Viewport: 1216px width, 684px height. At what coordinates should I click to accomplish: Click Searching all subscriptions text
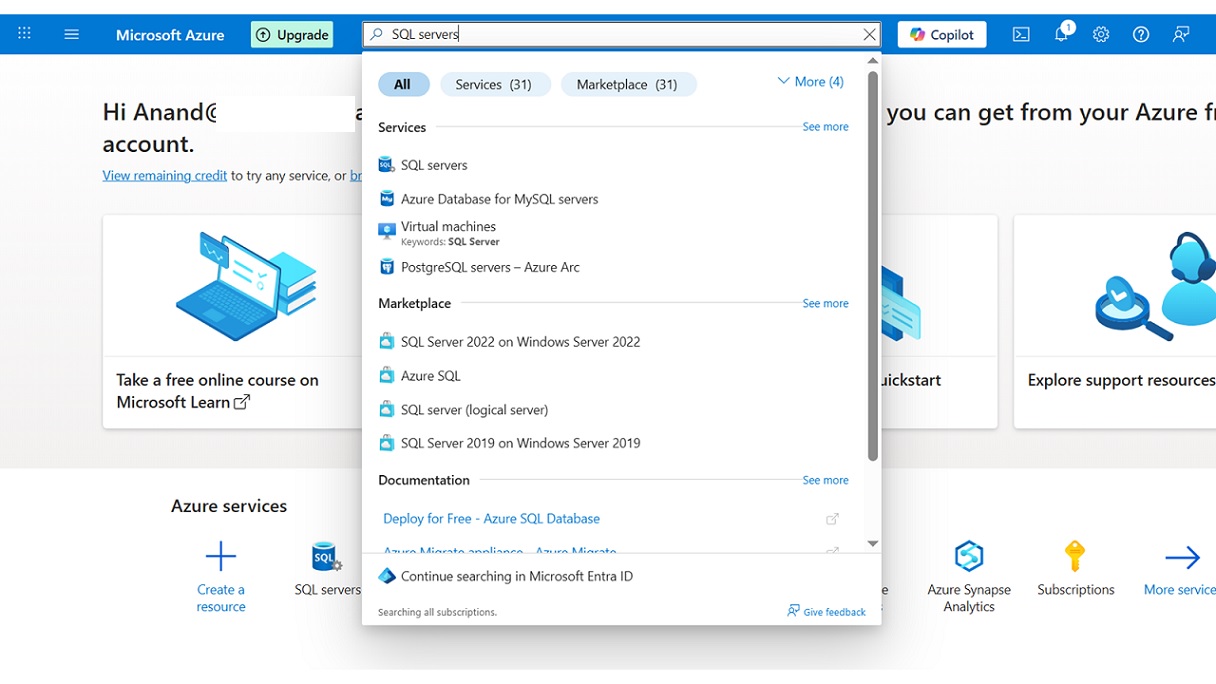pos(437,612)
